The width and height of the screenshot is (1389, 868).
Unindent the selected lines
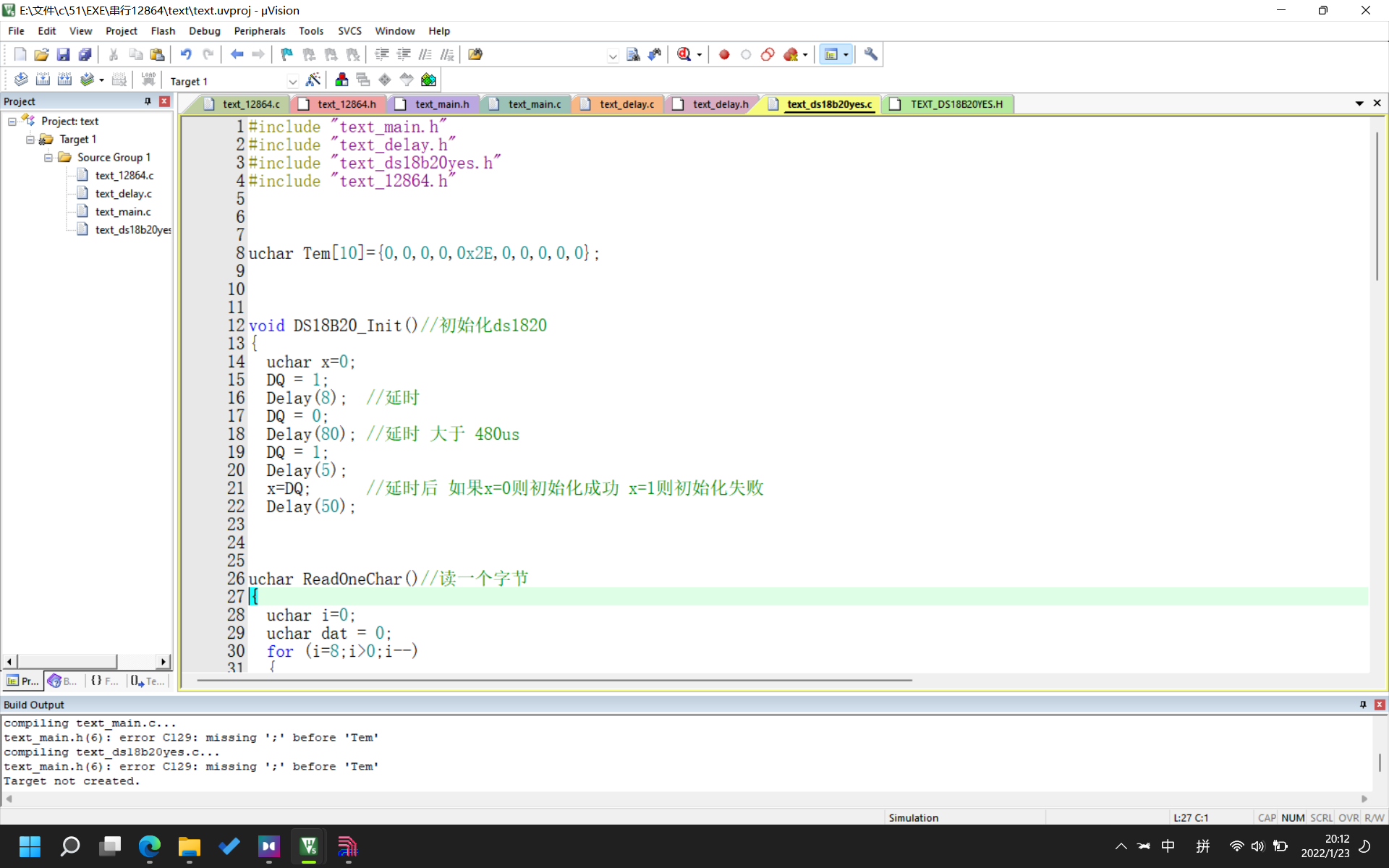(x=404, y=54)
